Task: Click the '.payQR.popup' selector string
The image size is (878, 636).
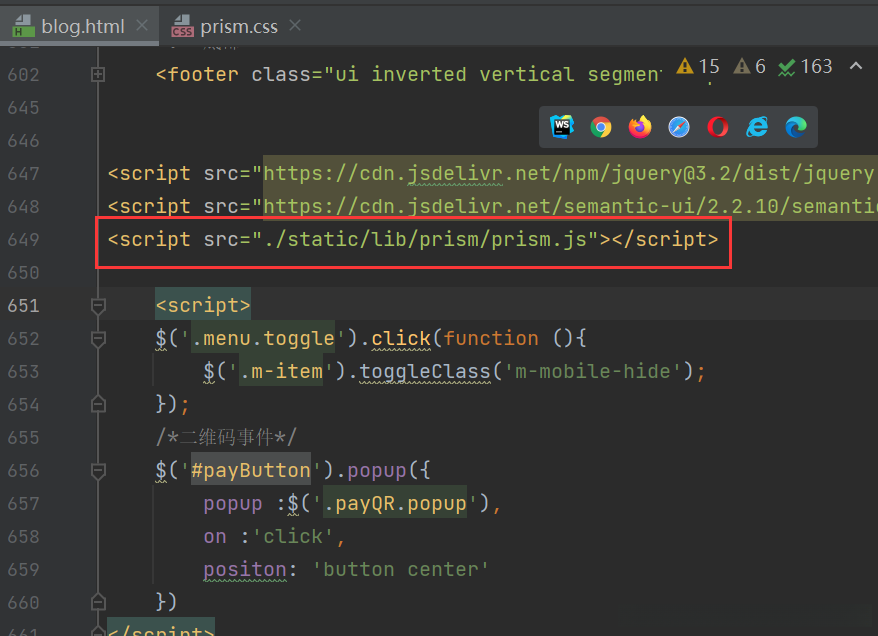Action: 395,504
